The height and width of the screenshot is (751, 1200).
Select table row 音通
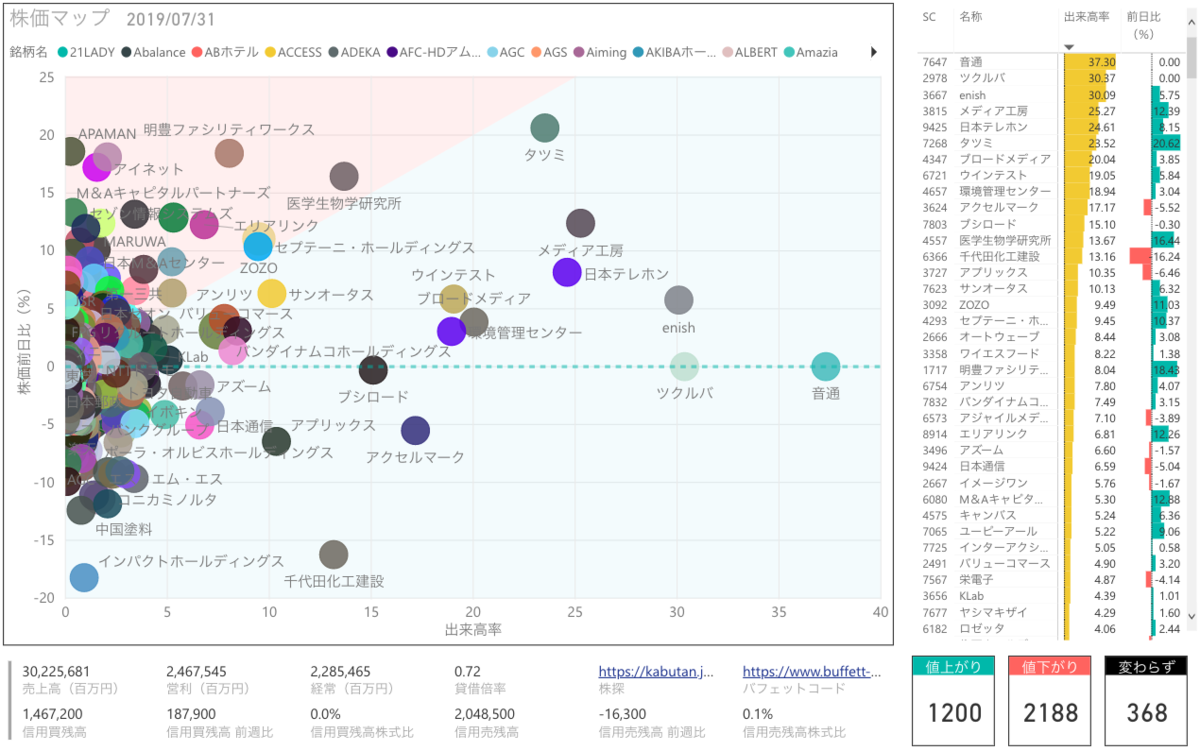tap(1050, 62)
